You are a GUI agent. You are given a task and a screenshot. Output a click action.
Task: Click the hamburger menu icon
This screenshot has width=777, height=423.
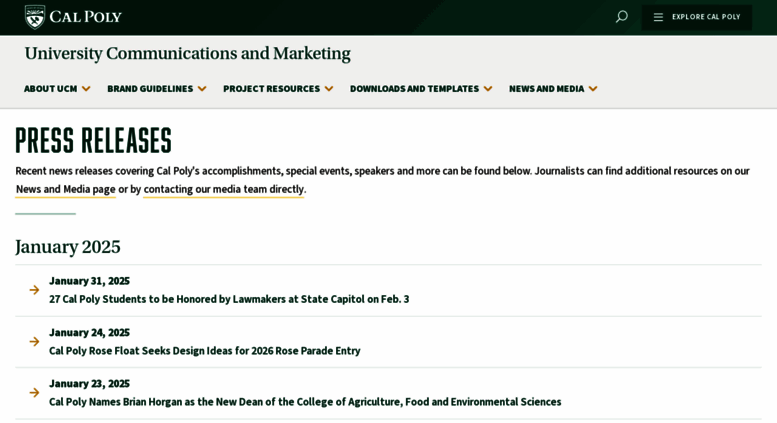[658, 17]
